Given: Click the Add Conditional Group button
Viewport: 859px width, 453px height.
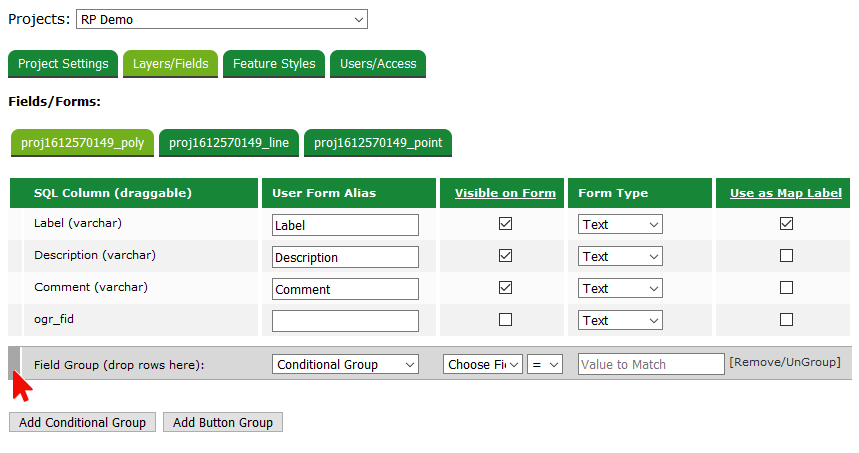Looking at the screenshot, I should click(82, 423).
